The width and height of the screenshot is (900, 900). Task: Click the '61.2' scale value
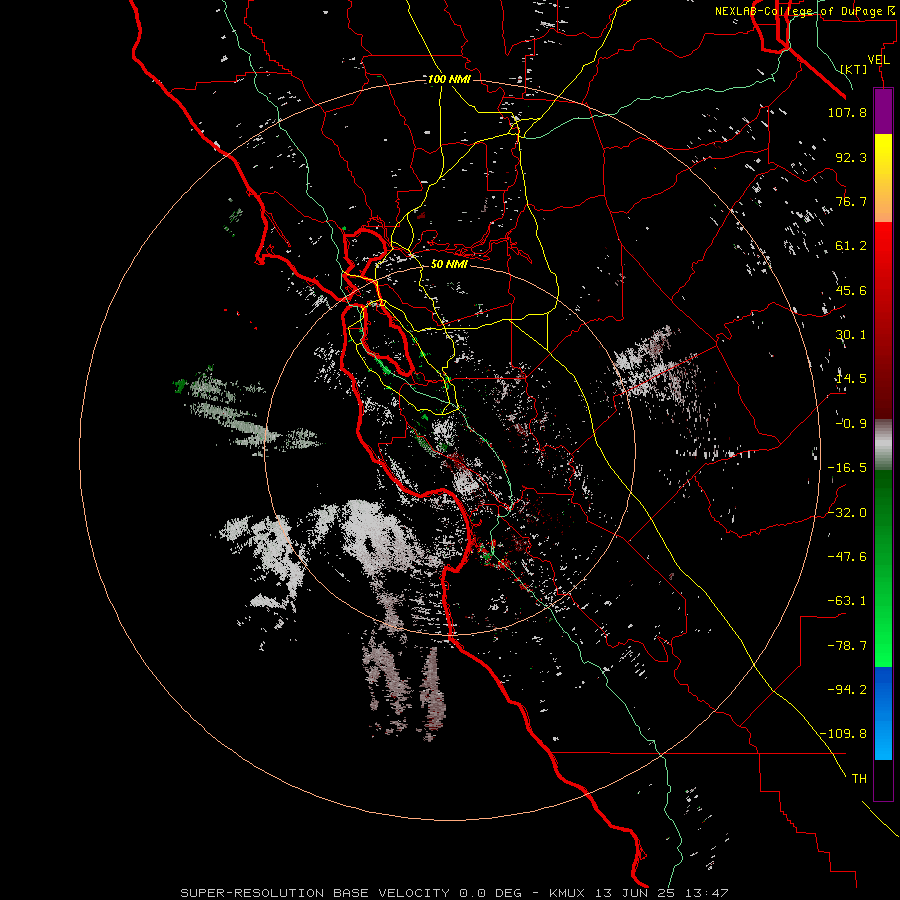coord(851,246)
